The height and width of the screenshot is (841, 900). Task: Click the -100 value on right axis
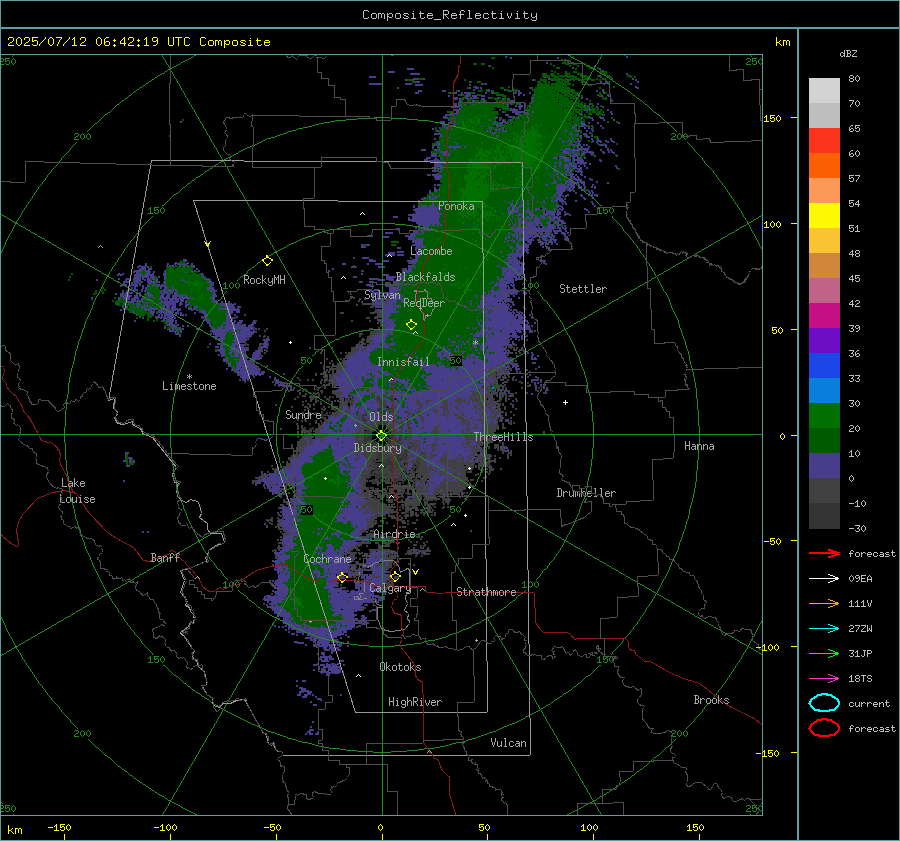(x=769, y=647)
